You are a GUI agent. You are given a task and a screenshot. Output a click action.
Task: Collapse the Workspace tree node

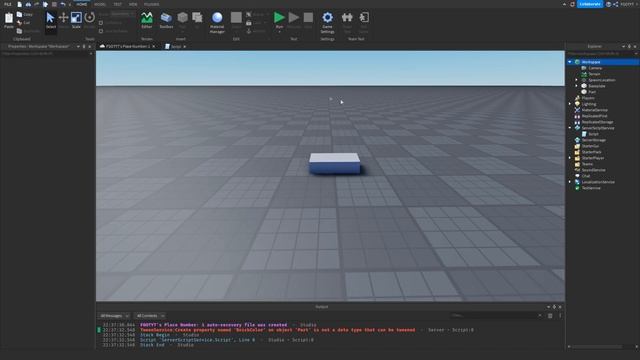tap(570, 62)
